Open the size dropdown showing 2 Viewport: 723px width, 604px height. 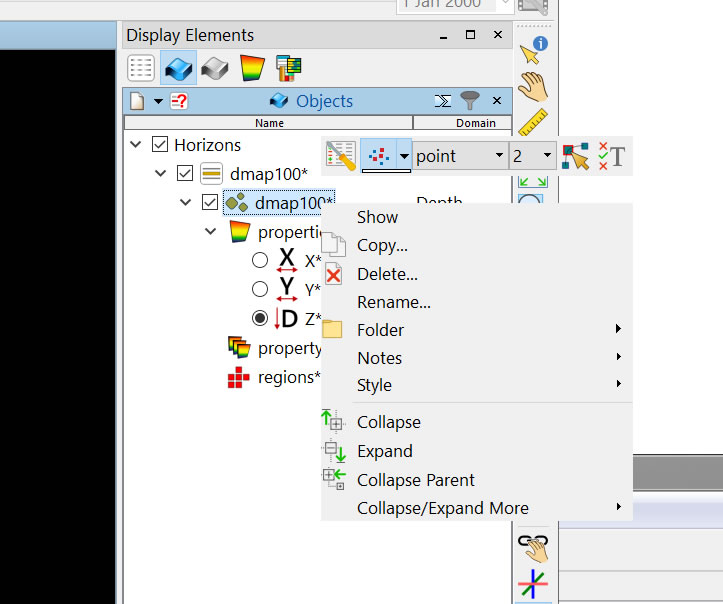(x=532, y=156)
